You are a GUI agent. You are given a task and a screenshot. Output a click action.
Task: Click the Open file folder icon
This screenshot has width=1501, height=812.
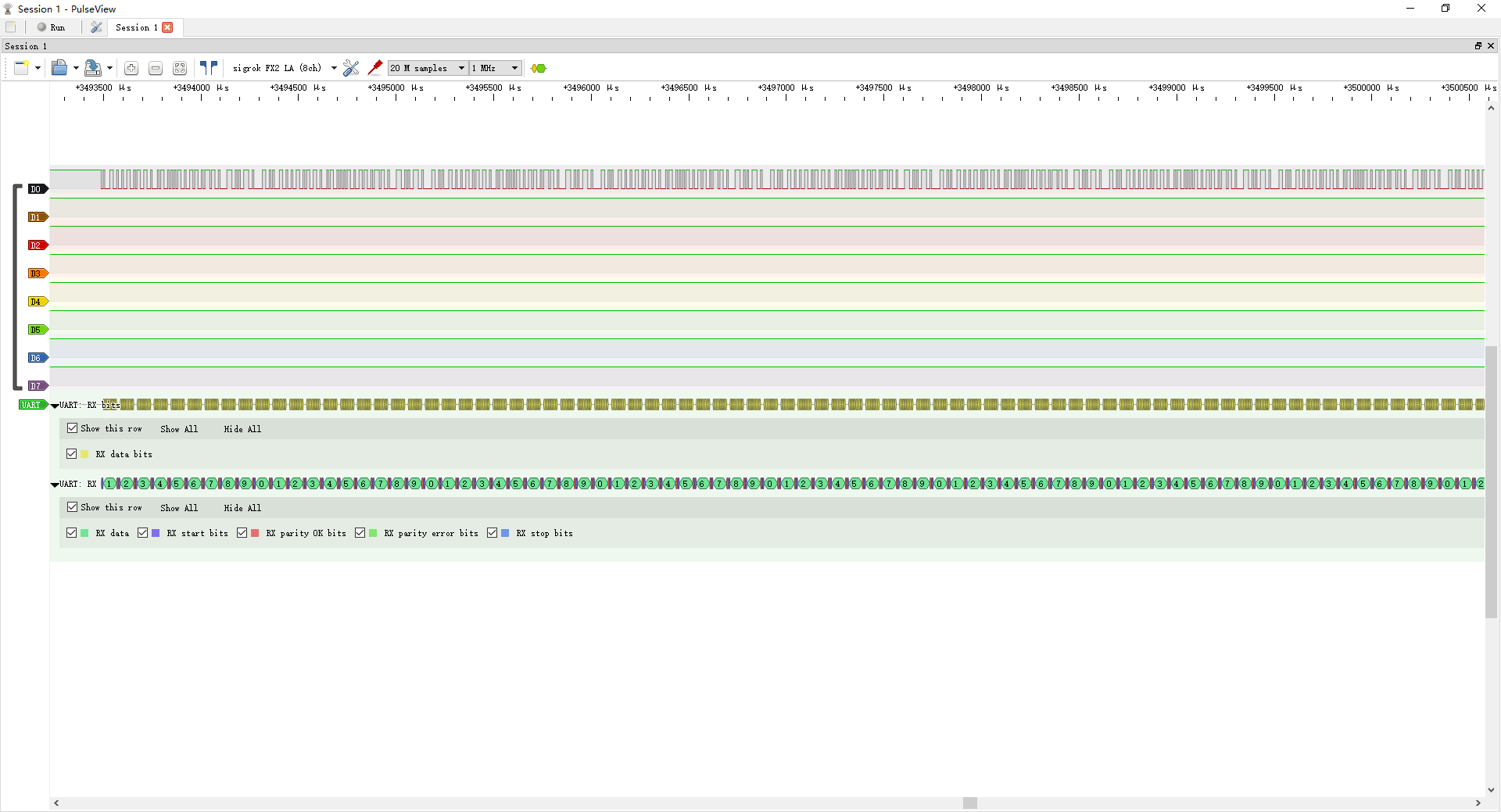click(x=59, y=69)
